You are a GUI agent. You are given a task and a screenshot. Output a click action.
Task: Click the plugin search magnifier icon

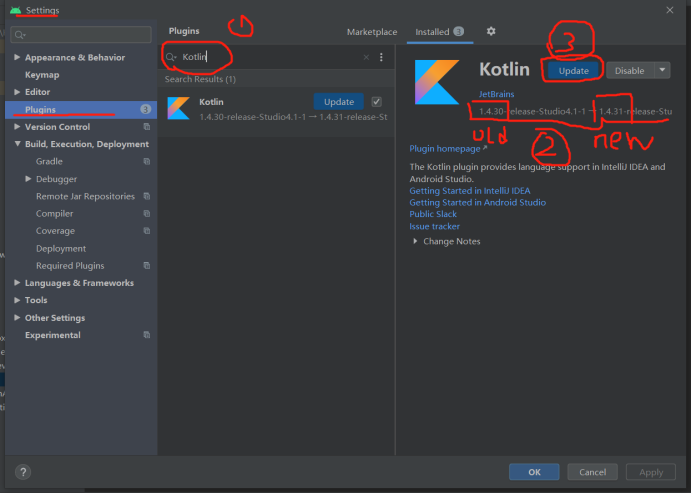click(171, 57)
